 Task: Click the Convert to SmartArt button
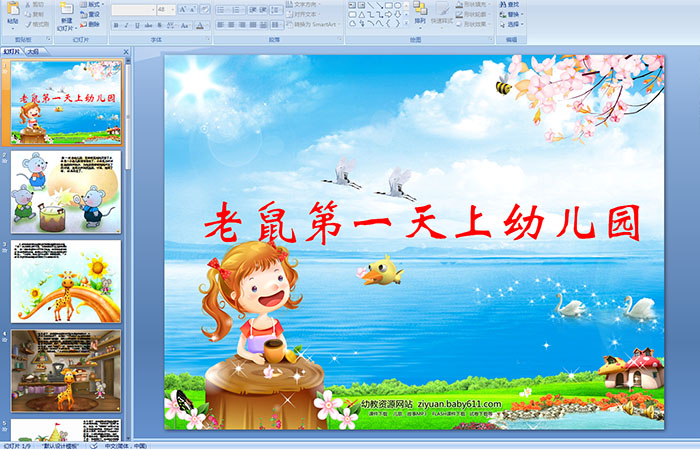point(315,25)
